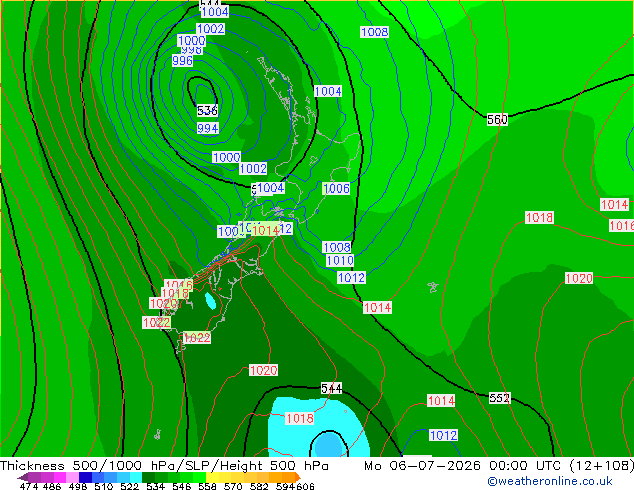
Task: Click the 996 isobar label
Action: (182, 61)
